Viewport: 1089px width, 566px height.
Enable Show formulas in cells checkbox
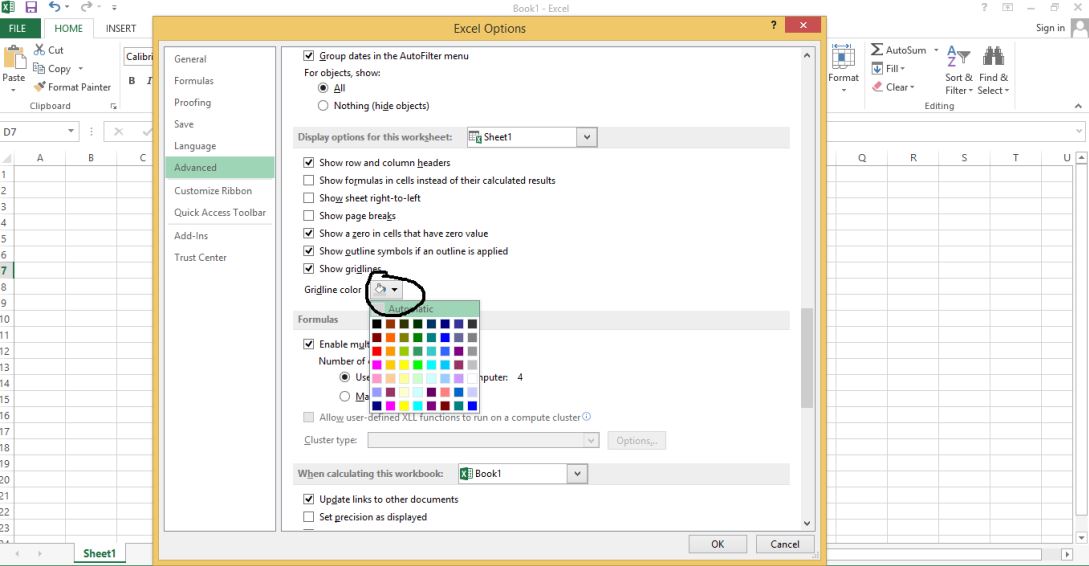pyautogui.click(x=309, y=180)
